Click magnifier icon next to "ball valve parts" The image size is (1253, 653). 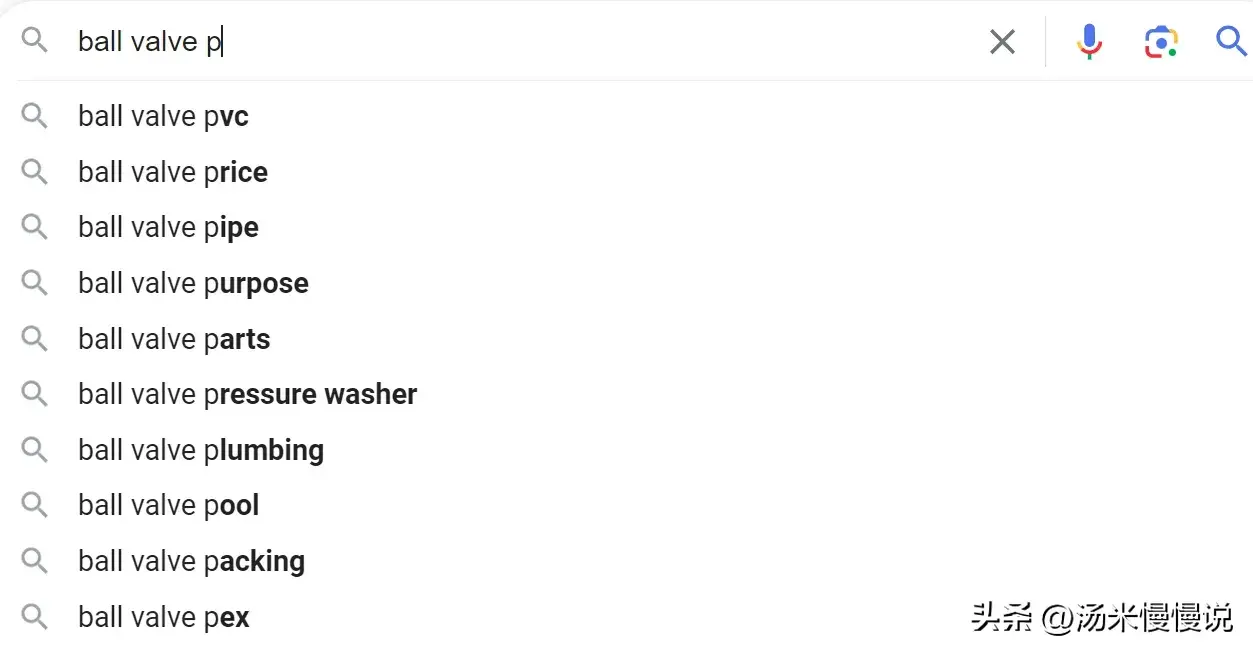35,339
